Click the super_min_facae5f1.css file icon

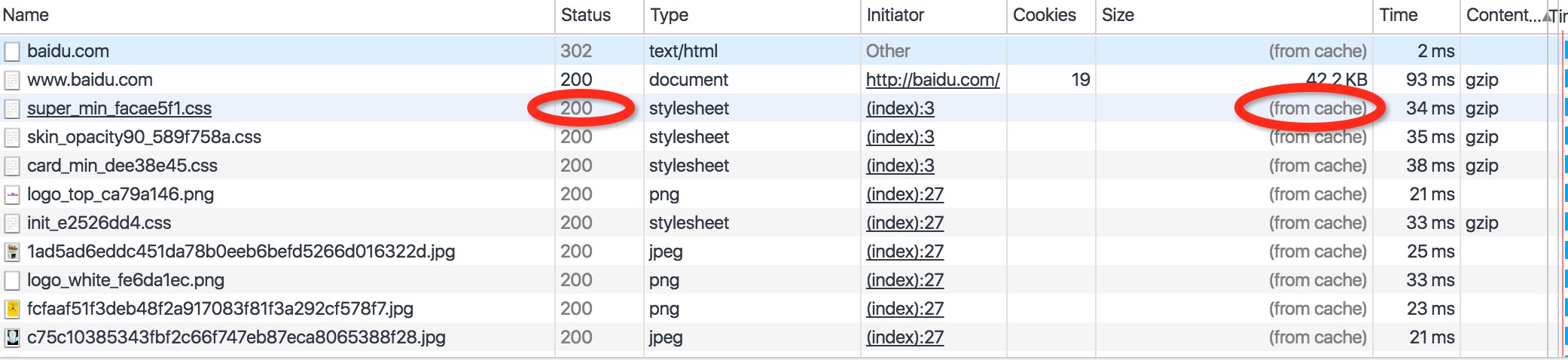click(x=12, y=108)
